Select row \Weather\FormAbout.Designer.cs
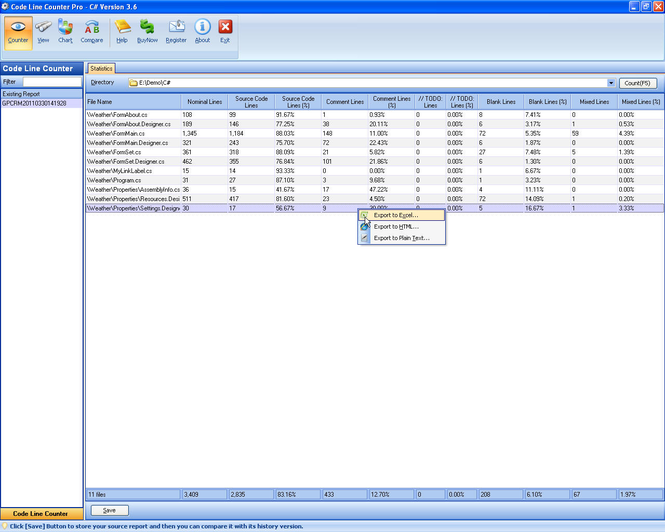The image size is (665, 532). 375,124
